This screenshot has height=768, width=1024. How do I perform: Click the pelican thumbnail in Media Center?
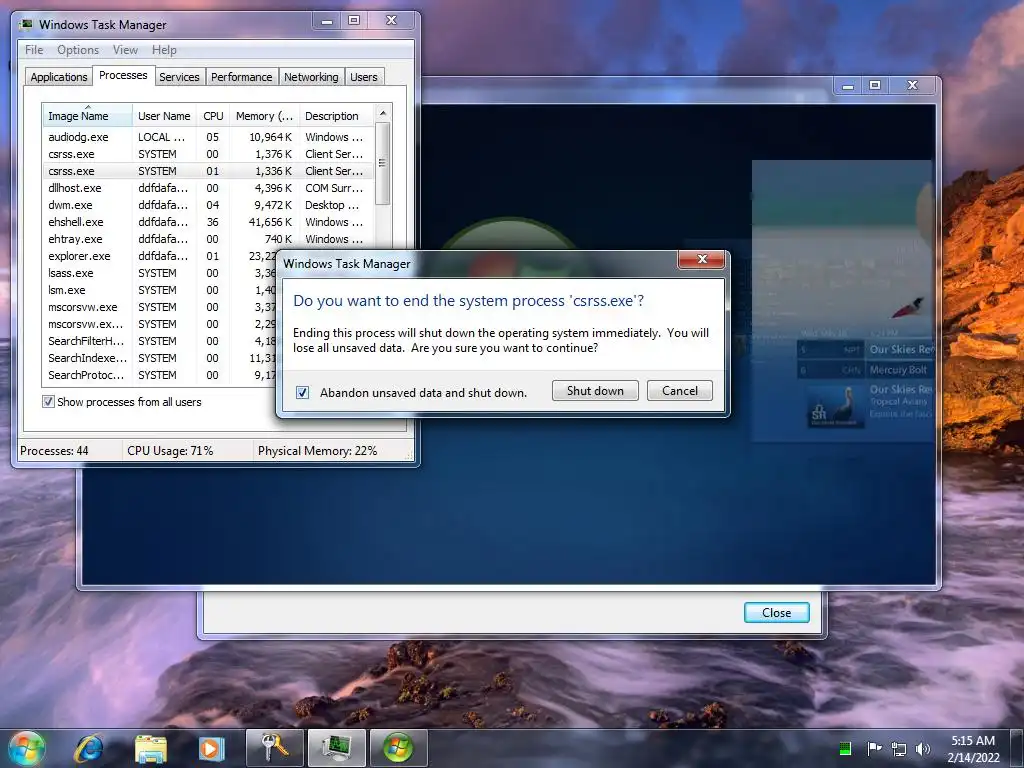point(836,406)
